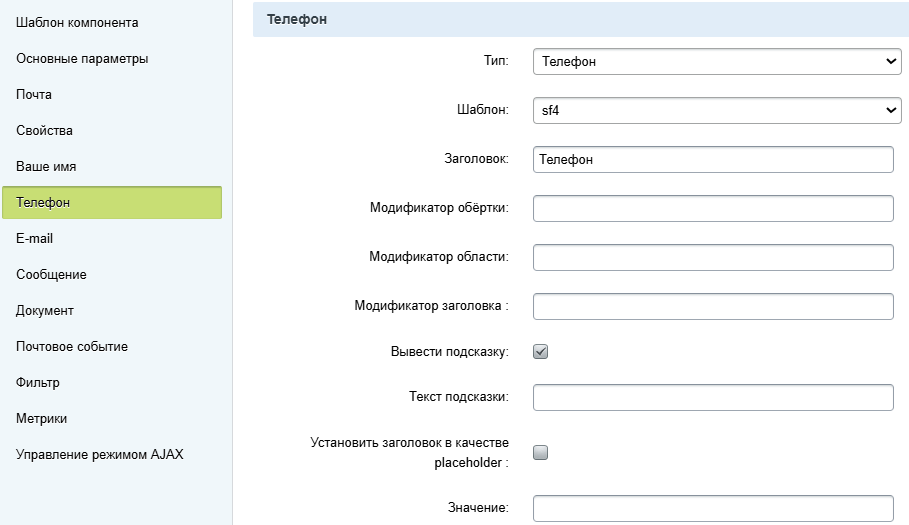Click the Заголовок text field
The image size is (909, 525).
712,159
